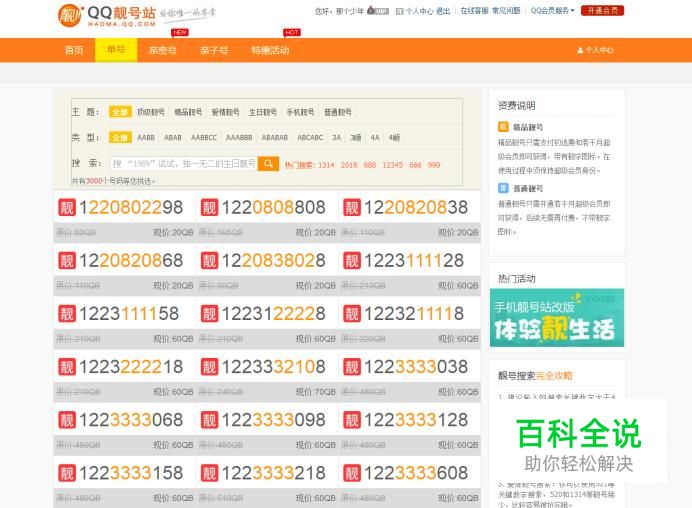The height and width of the screenshot is (508, 692).
Task: Click the 靓 badge beside number 1223333128
Action: (352, 420)
